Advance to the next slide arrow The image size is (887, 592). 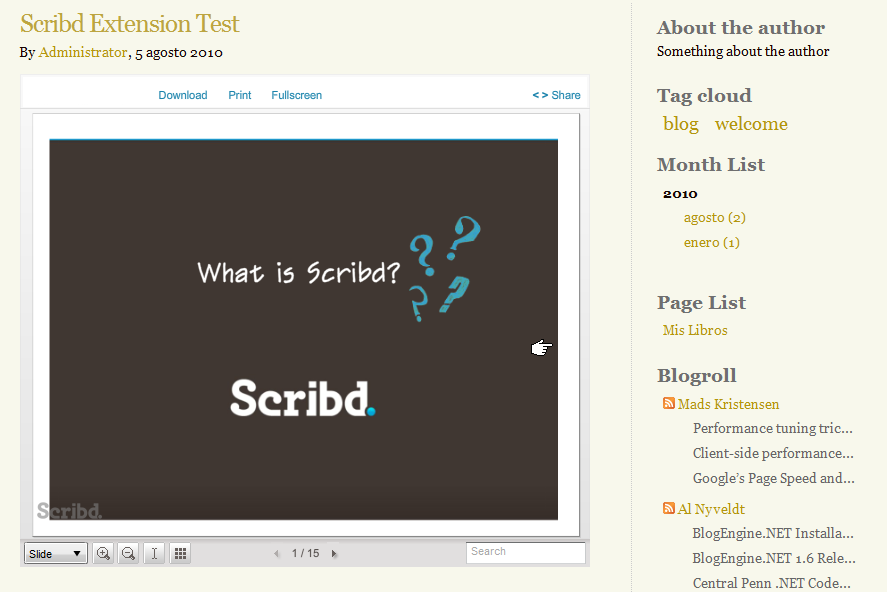334,554
